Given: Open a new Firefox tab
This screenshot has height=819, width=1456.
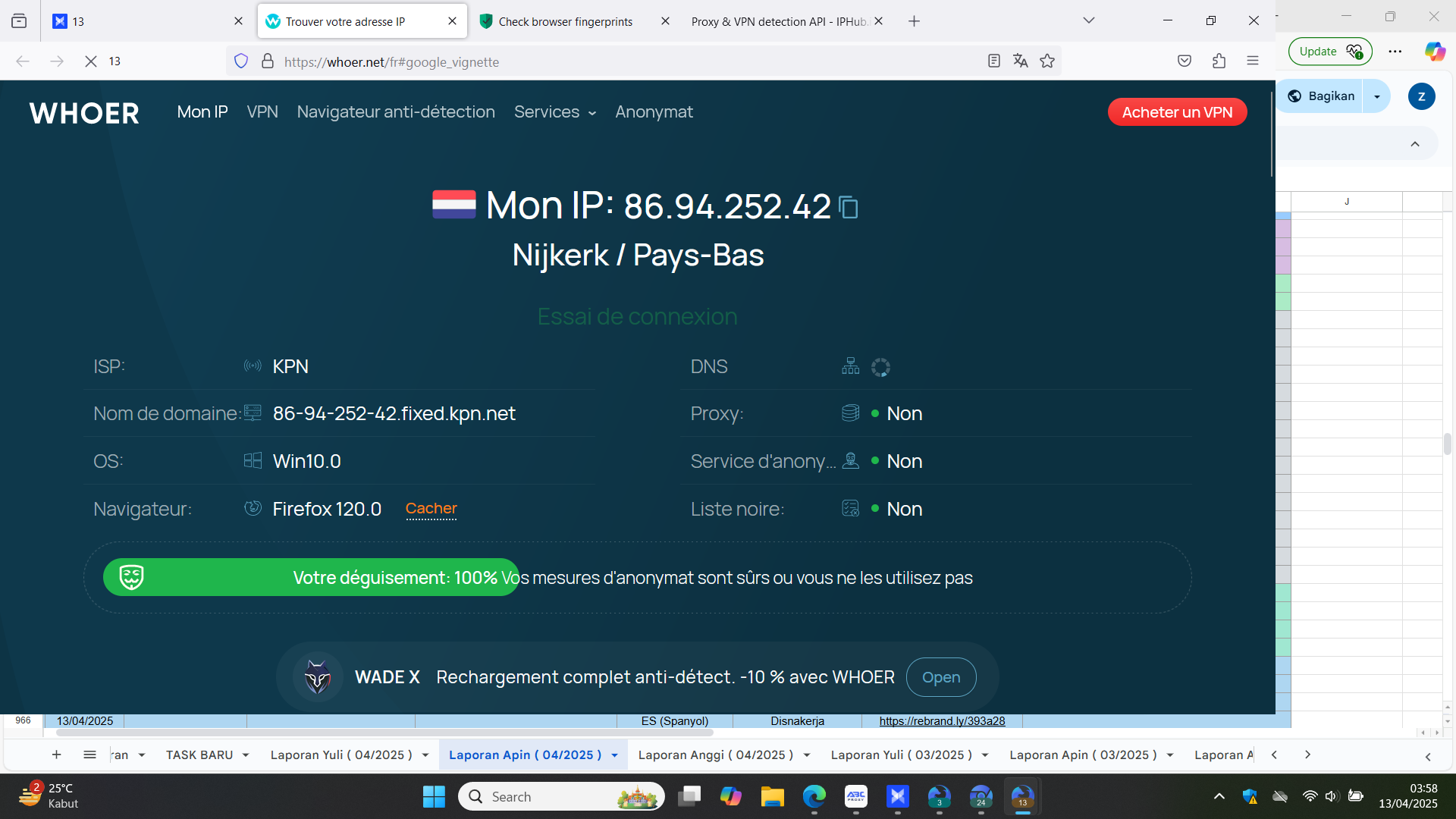Looking at the screenshot, I should 914,21.
